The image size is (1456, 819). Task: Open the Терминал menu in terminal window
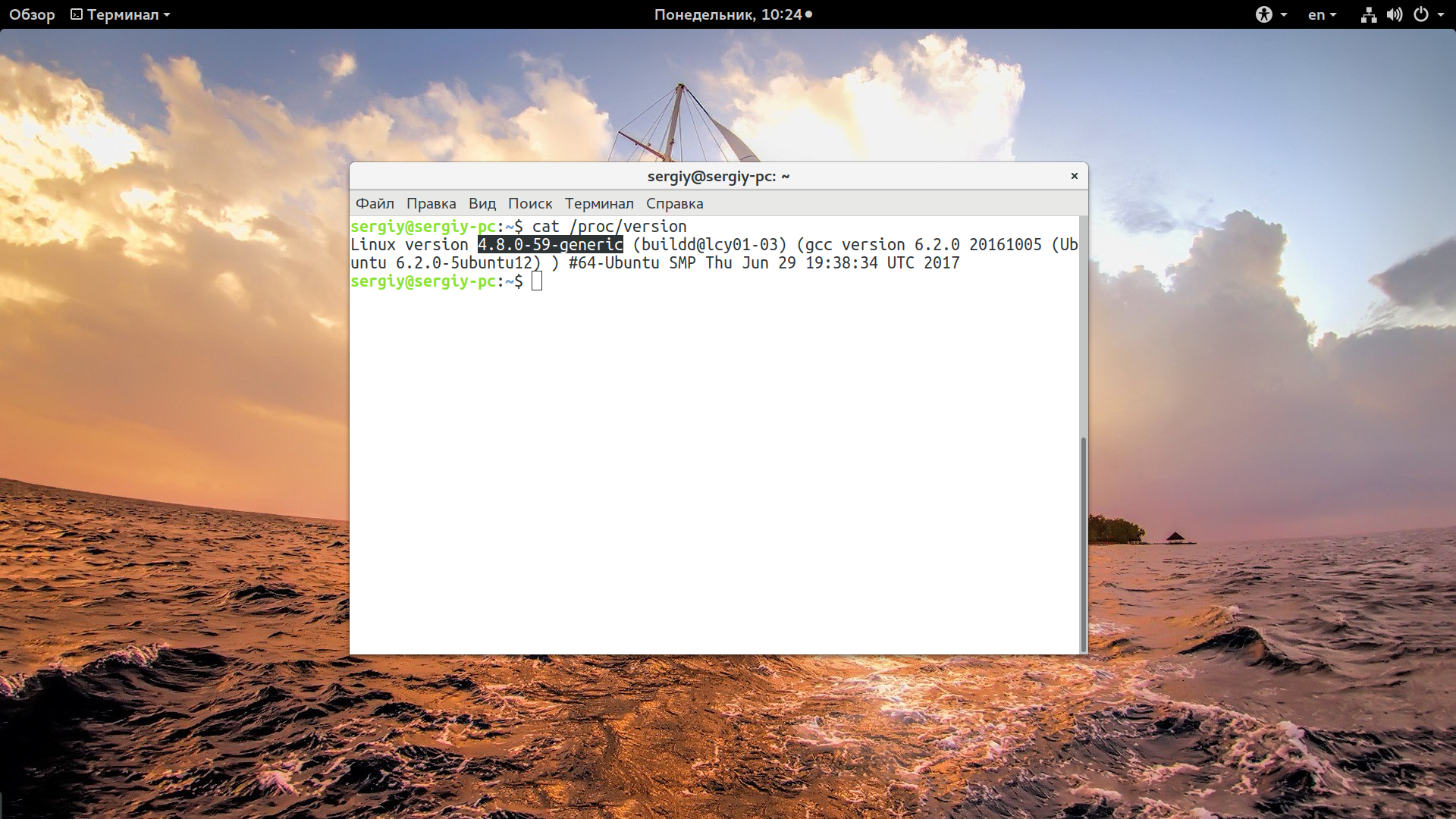click(598, 203)
